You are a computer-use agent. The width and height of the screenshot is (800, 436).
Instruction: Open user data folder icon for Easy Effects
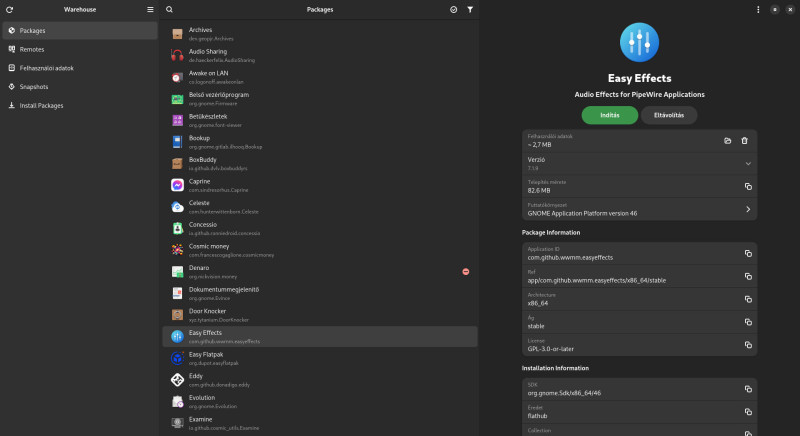coord(728,141)
